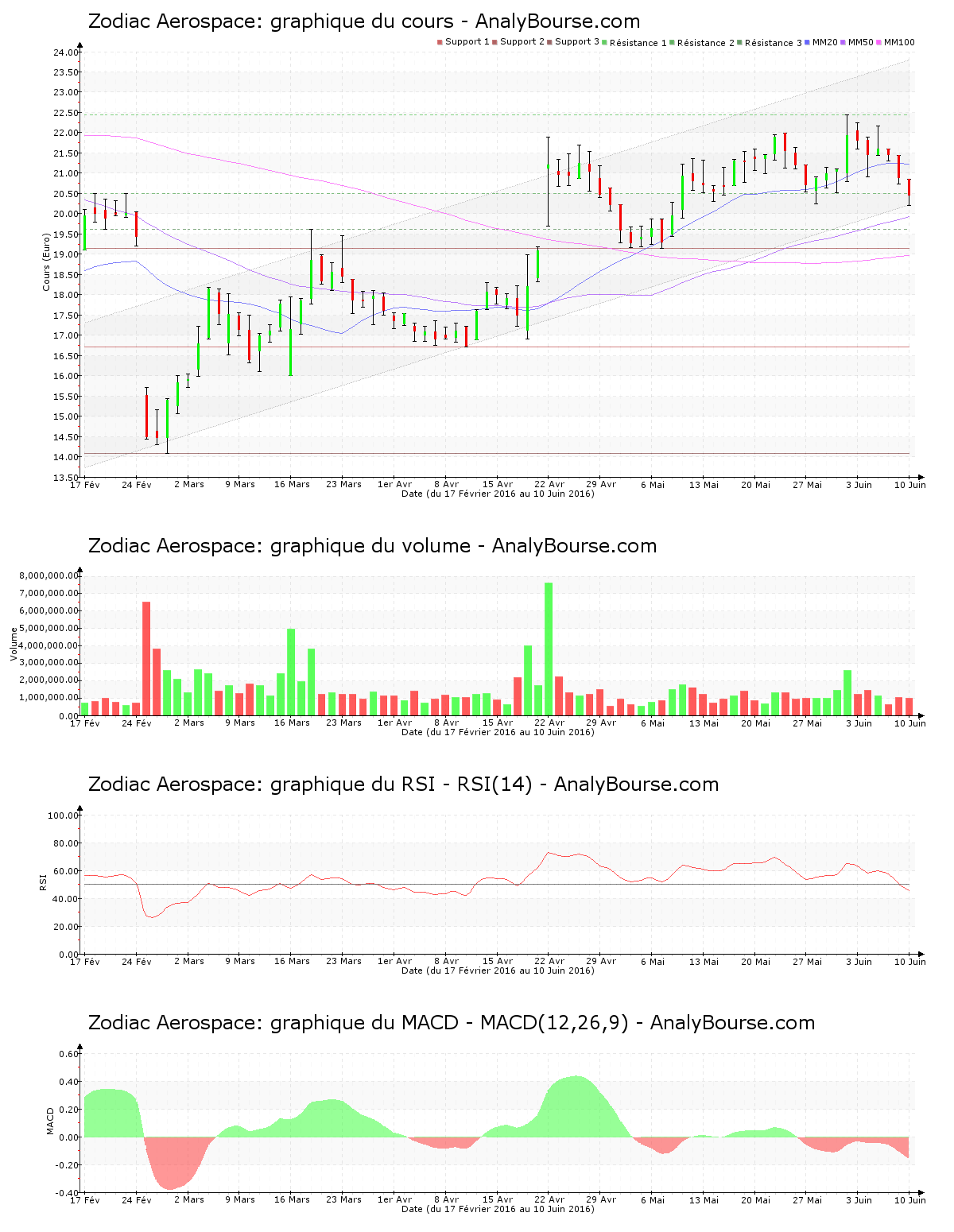This screenshot has height=1232, width=954.
Task: Click the date range caption under price chart
Action: click(498, 494)
